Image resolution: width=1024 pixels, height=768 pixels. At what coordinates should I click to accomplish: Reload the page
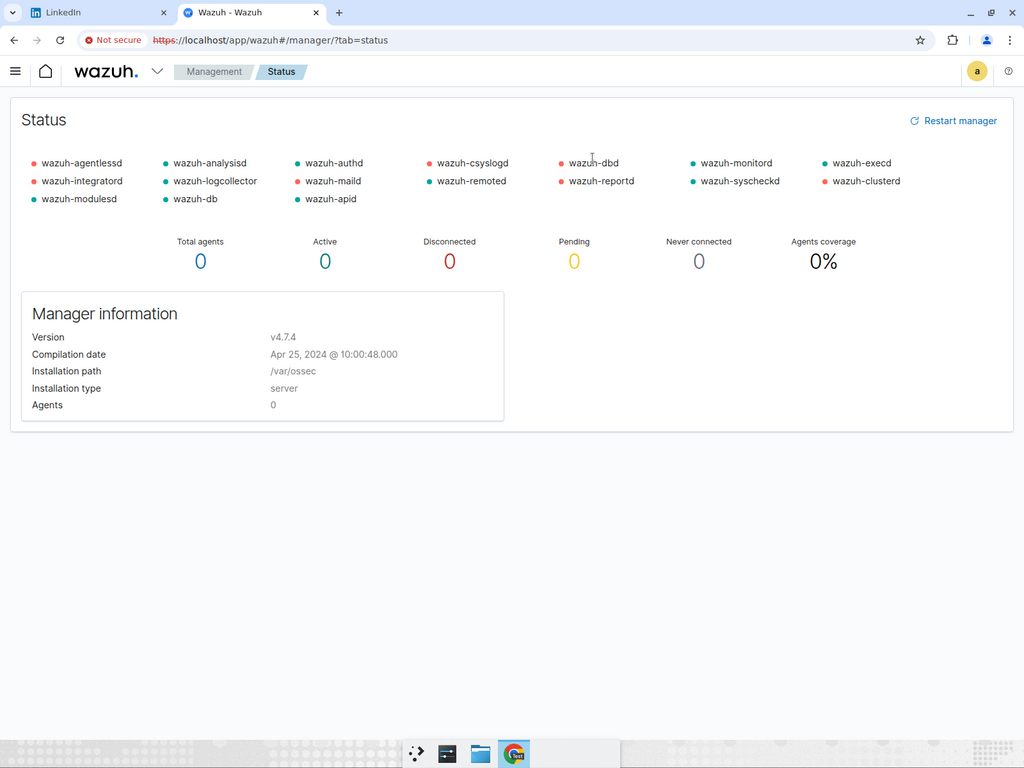[x=60, y=40]
